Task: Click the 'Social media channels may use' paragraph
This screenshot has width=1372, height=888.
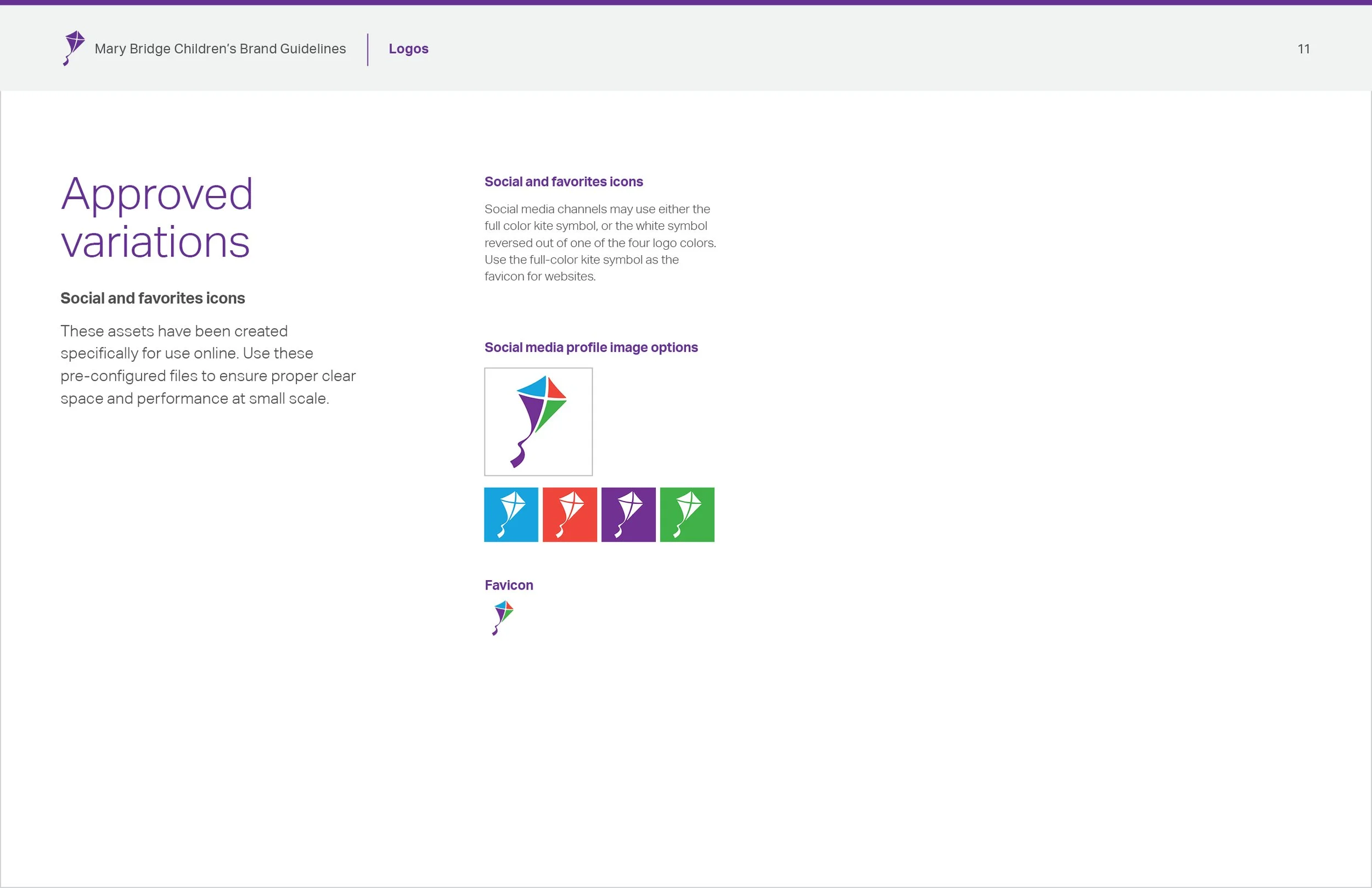Action: click(600, 243)
